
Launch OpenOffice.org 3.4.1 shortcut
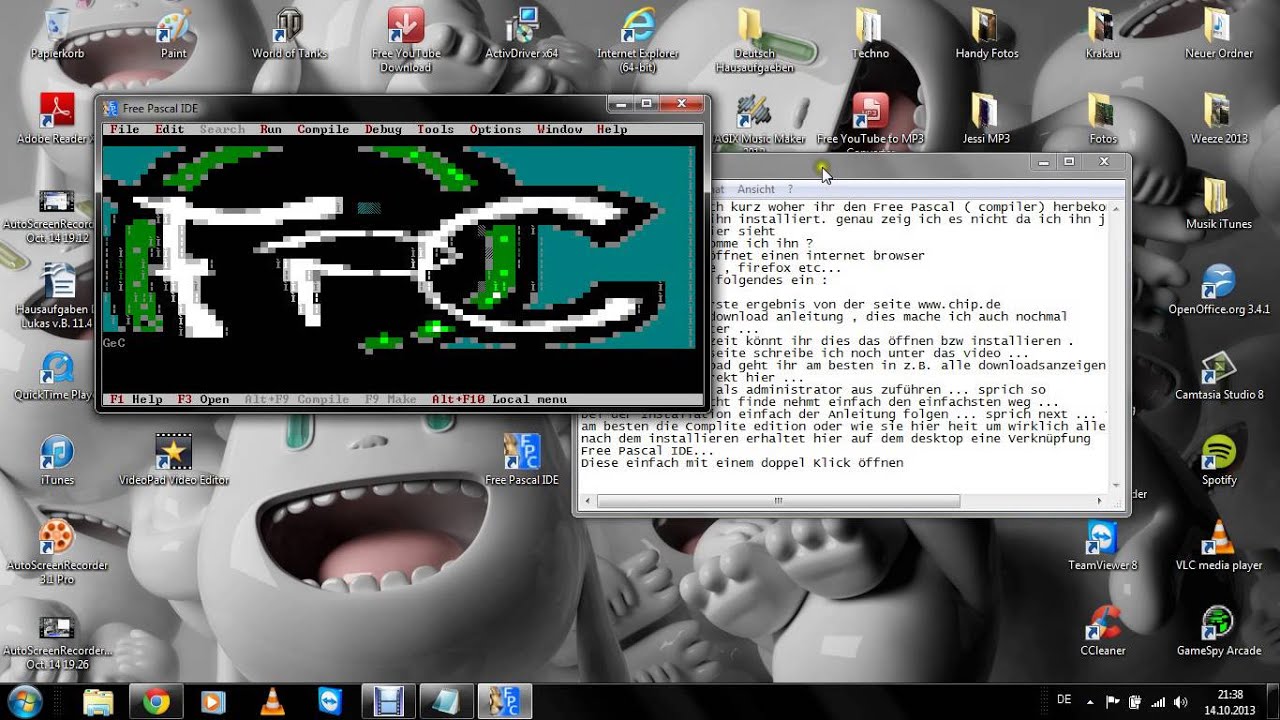pyautogui.click(x=1218, y=289)
